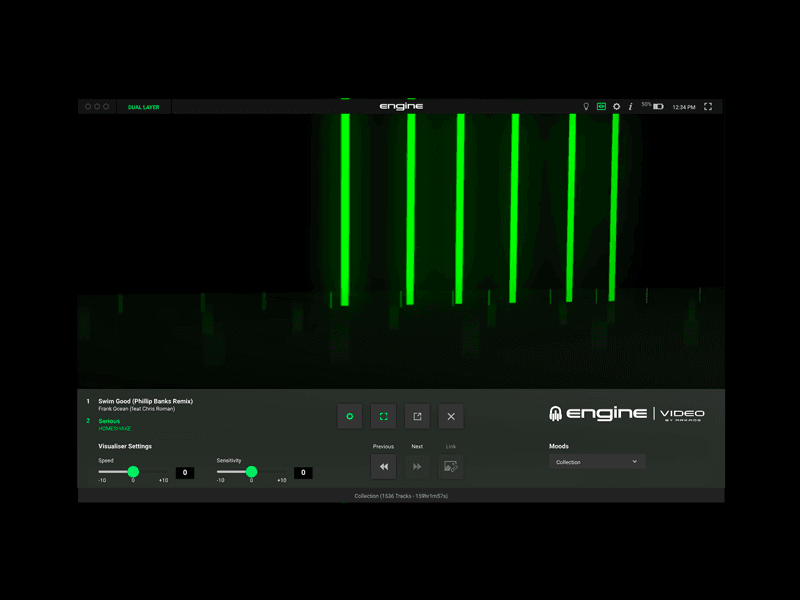Click the info icon in the top bar
This screenshot has height=600, width=800.
tap(630, 106)
